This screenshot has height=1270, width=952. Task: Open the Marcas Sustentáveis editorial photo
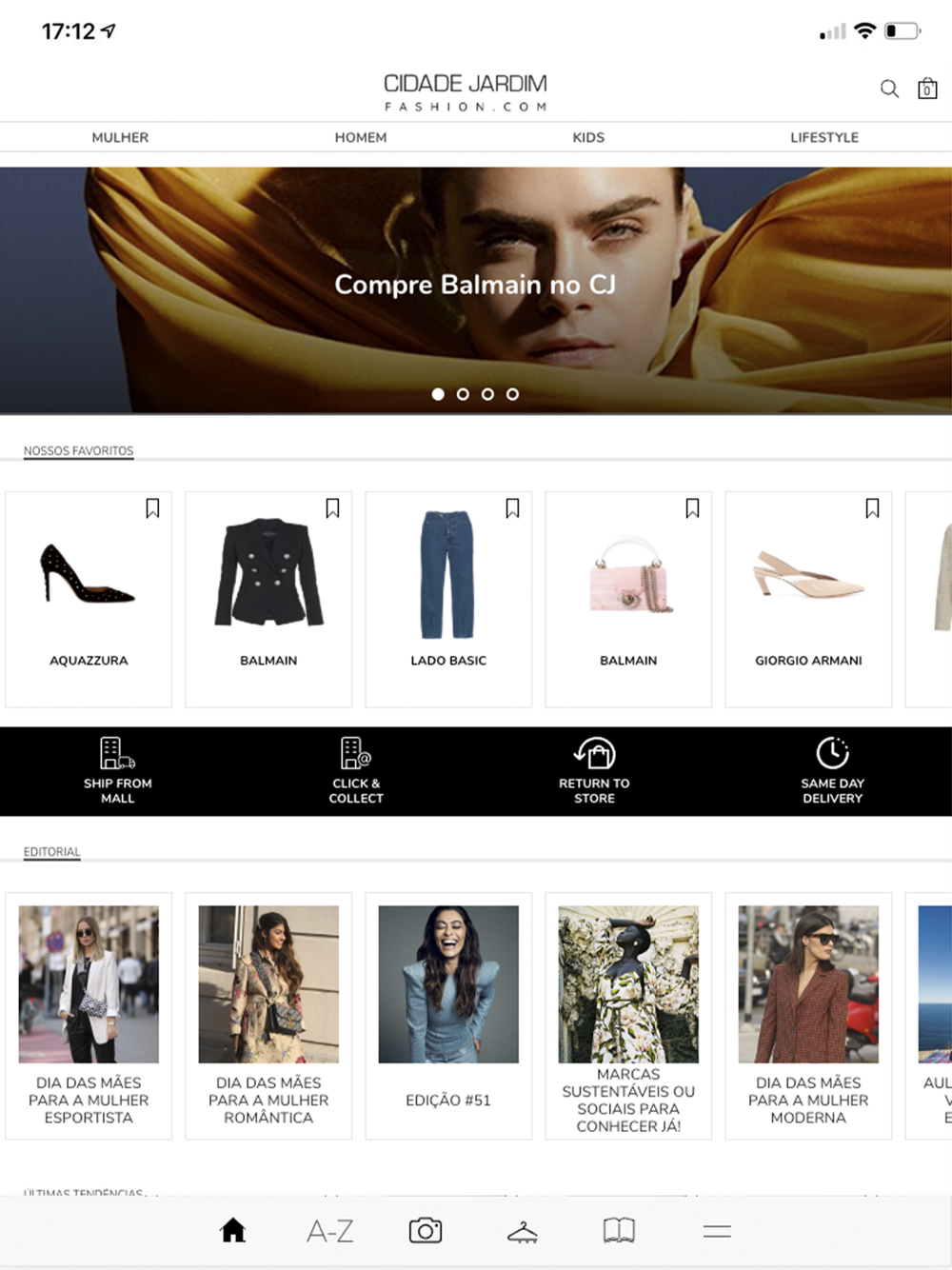click(628, 984)
